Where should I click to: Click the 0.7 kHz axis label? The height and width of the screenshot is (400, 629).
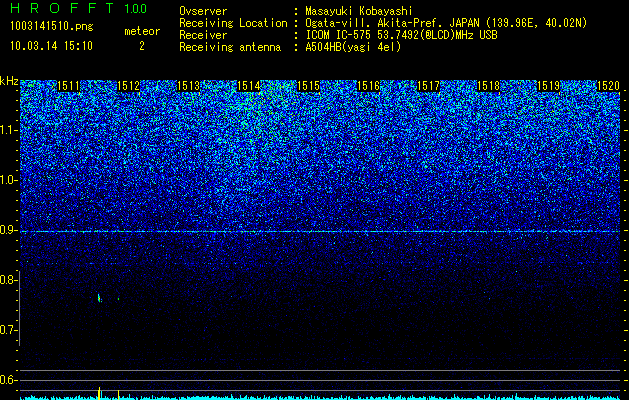pyautogui.click(x=8, y=330)
